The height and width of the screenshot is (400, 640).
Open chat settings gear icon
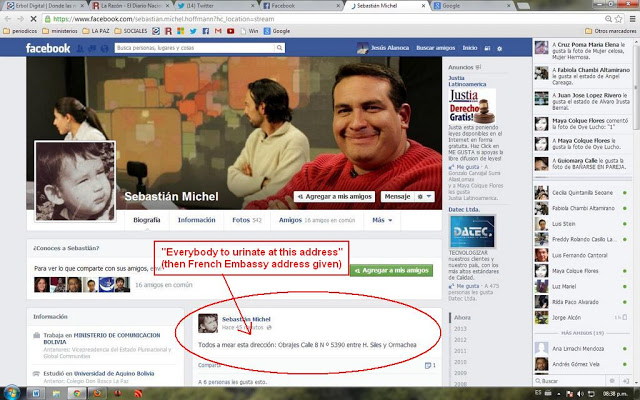click(613, 381)
